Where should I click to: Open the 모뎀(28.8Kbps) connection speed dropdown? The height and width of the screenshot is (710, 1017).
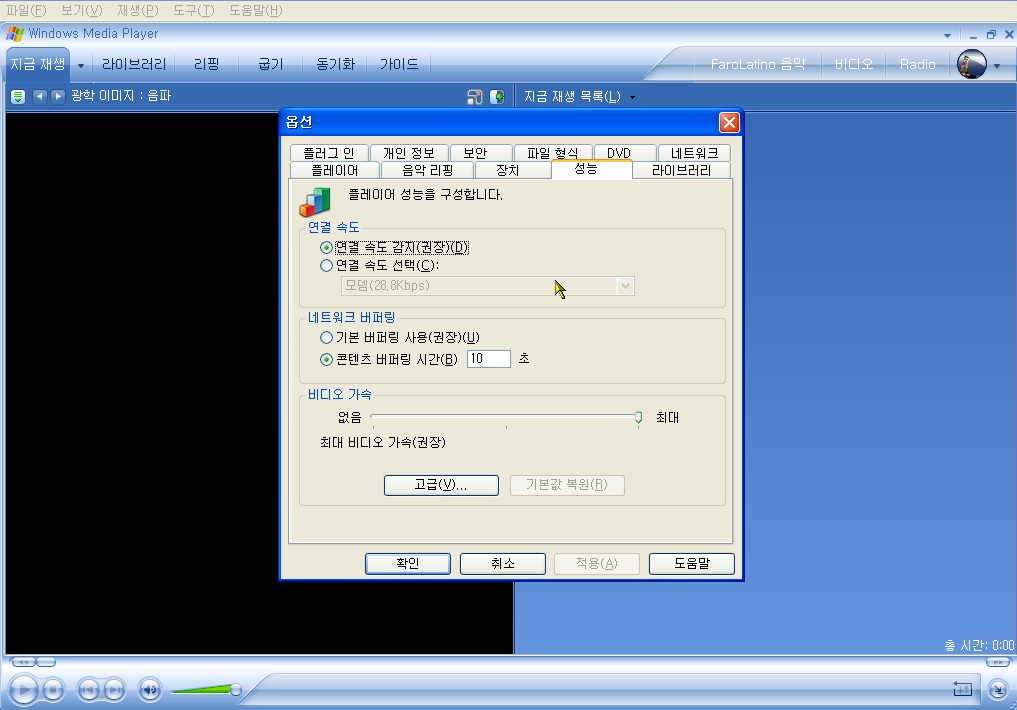click(x=488, y=286)
